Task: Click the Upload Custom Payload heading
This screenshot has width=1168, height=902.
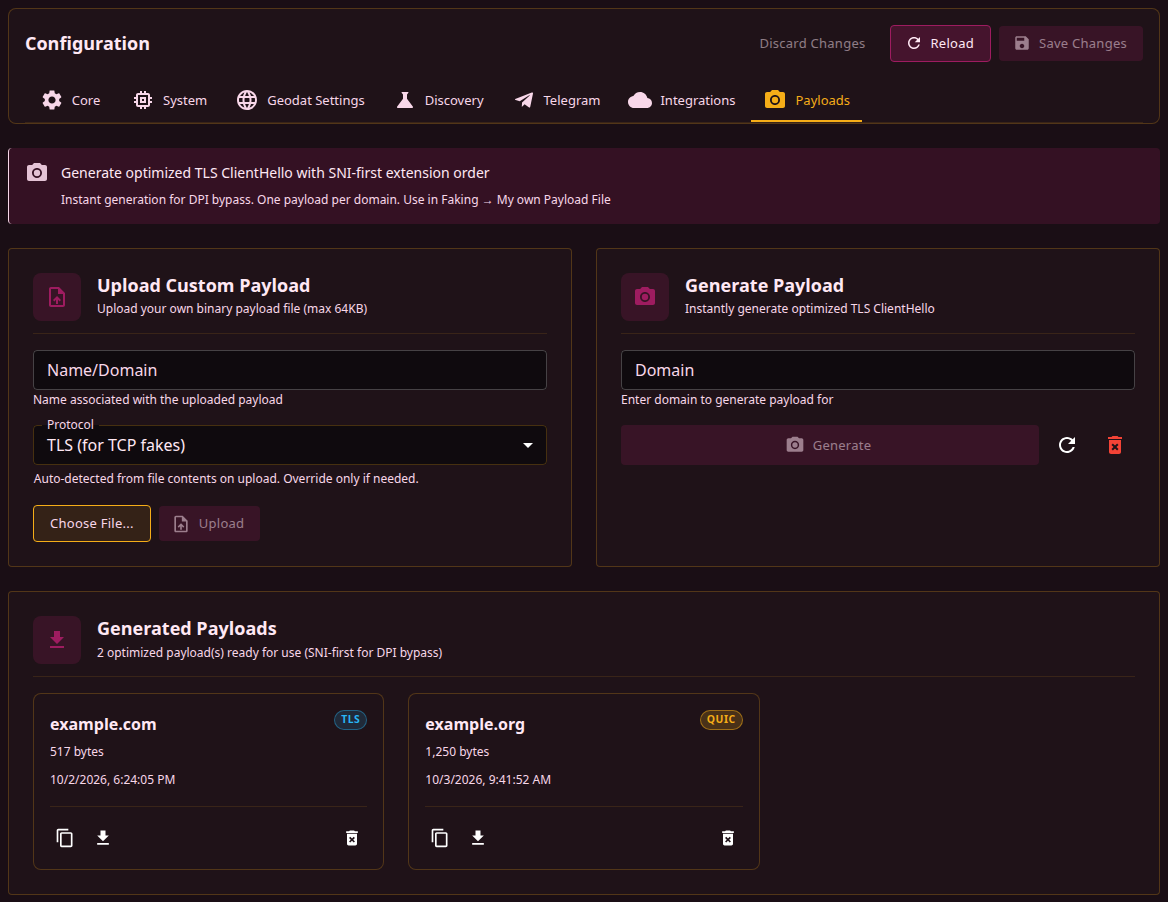Action: (203, 285)
